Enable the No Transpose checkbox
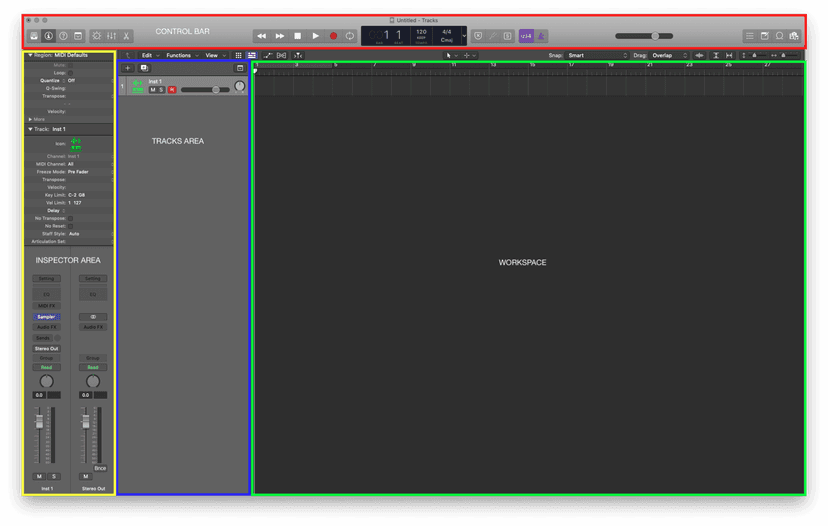Viewport: 828px width, 526px height. click(x=70, y=218)
